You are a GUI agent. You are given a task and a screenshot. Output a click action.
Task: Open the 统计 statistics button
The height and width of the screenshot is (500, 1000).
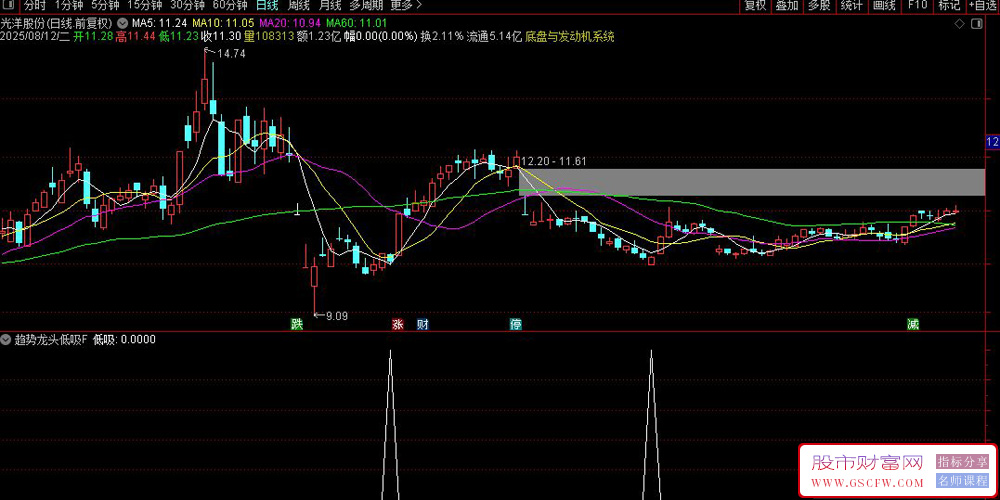pos(851,6)
